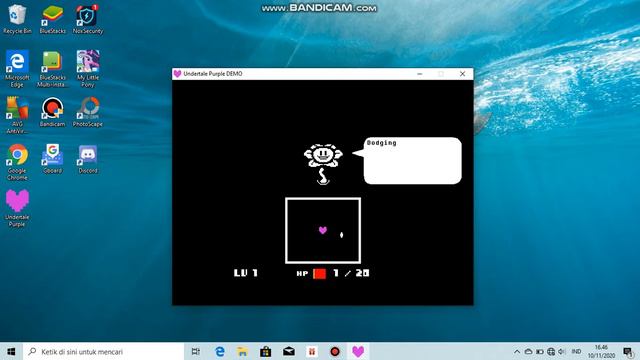The width and height of the screenshot is (640, 360).
Task: Open the OneDrive cloud tray icon
Action: 528,351
